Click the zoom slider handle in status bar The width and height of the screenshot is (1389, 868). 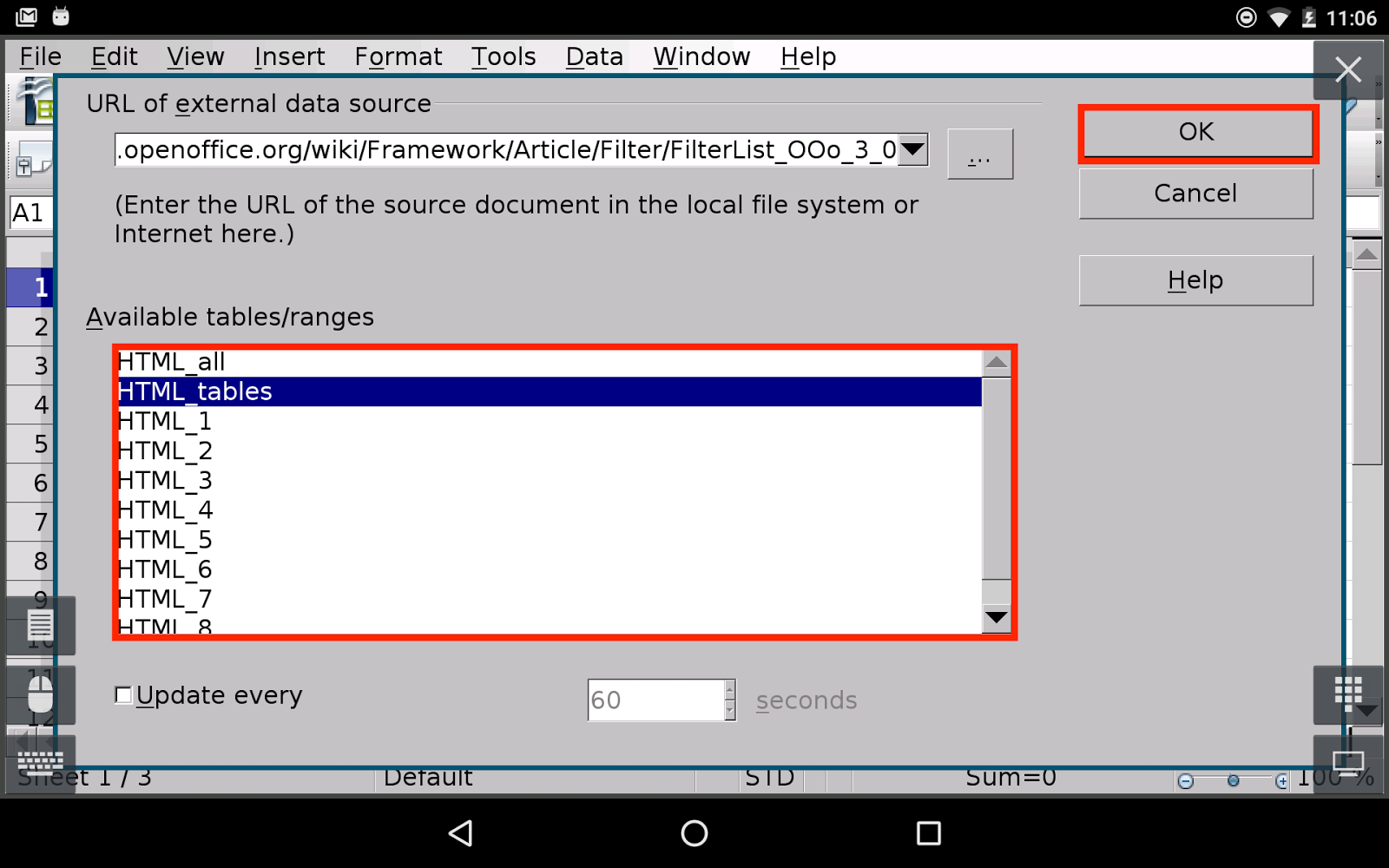(1233, 781)
